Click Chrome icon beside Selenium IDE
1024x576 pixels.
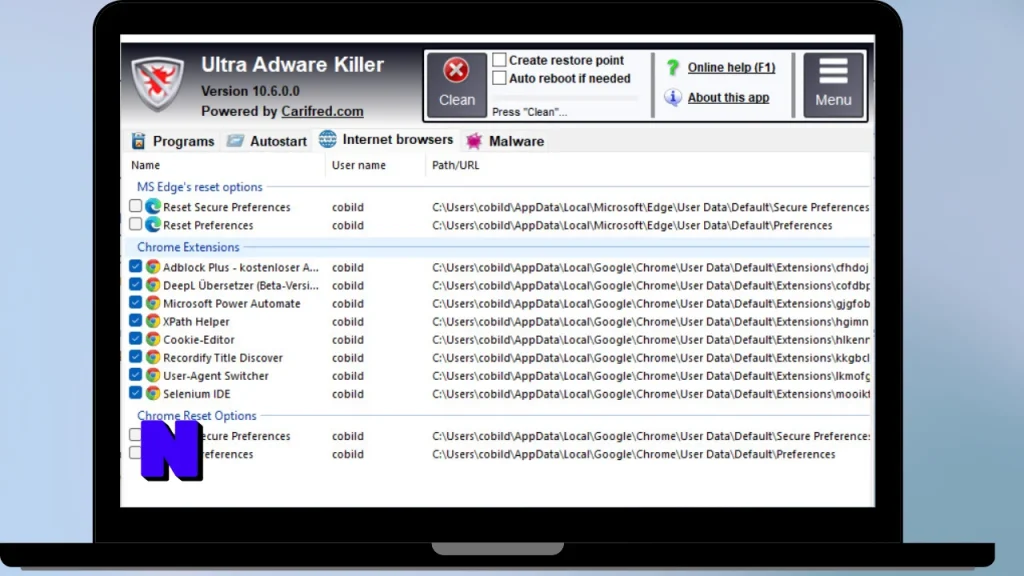click(153, 394)
